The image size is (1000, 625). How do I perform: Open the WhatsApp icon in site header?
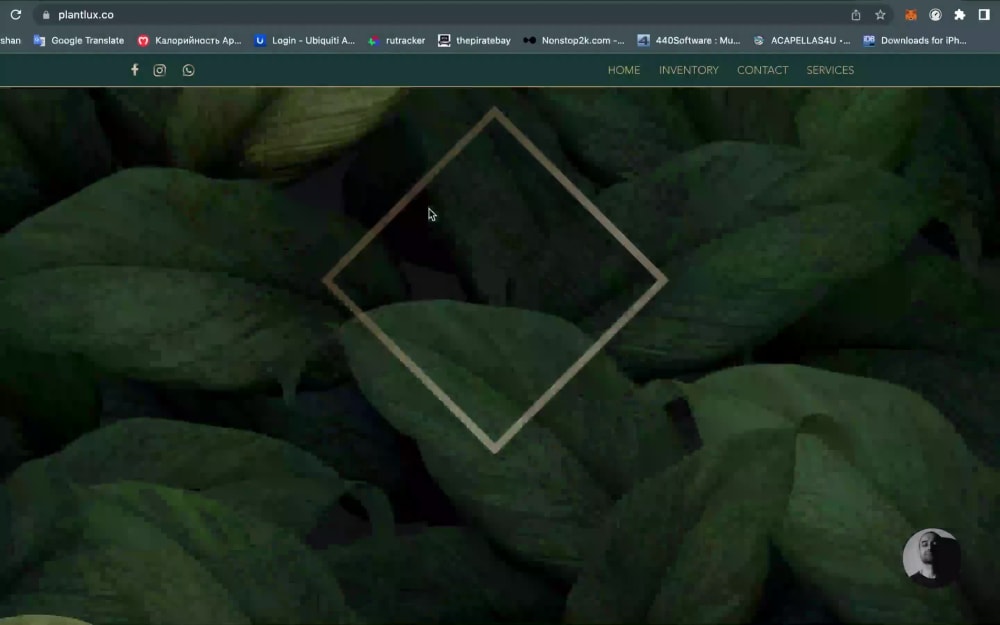point(188,70)
